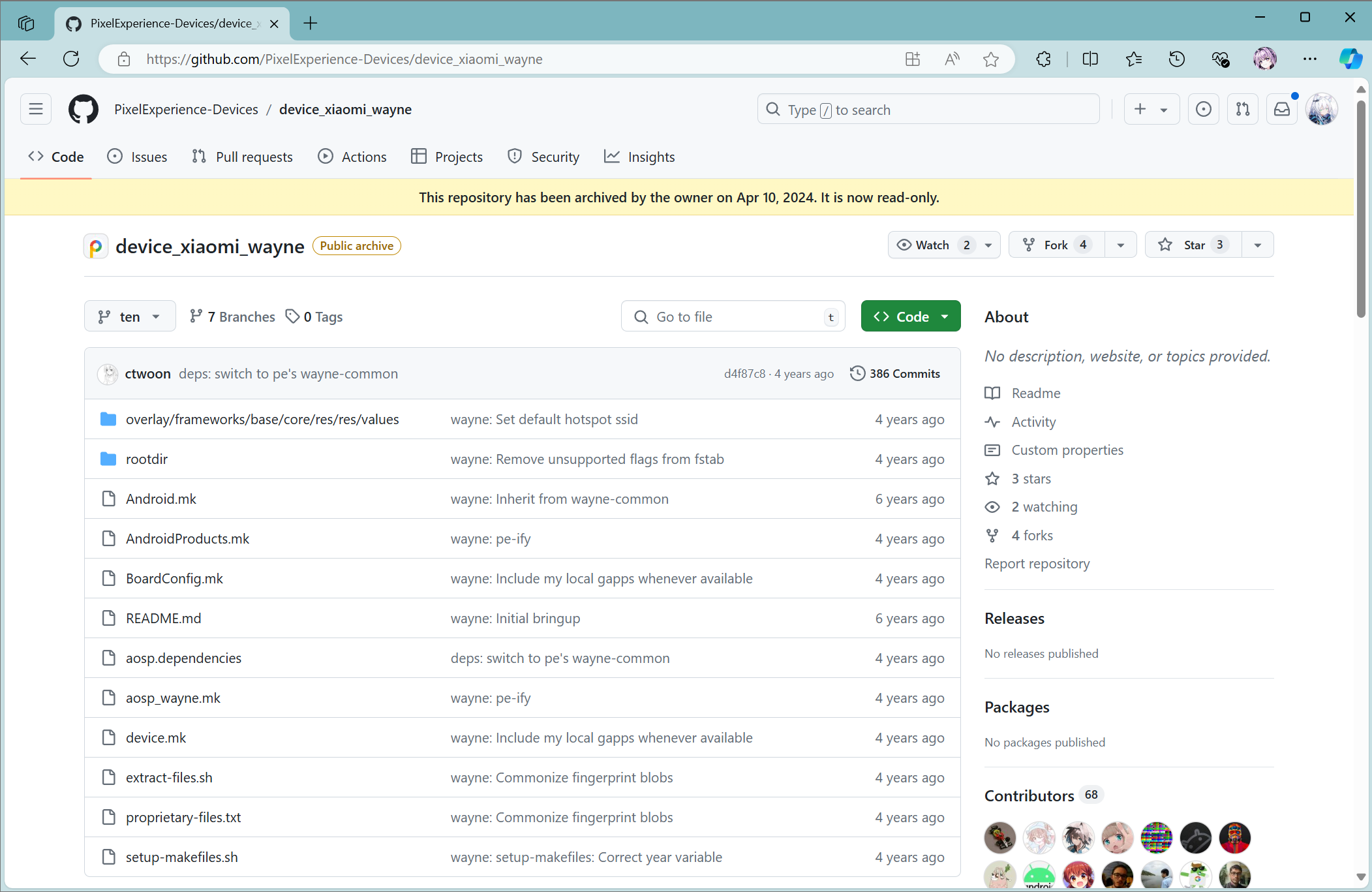Open the 386 Commits history
The width and height of the screenshot is (1372, 892).
pyautogui.click(x=895, y=373)
